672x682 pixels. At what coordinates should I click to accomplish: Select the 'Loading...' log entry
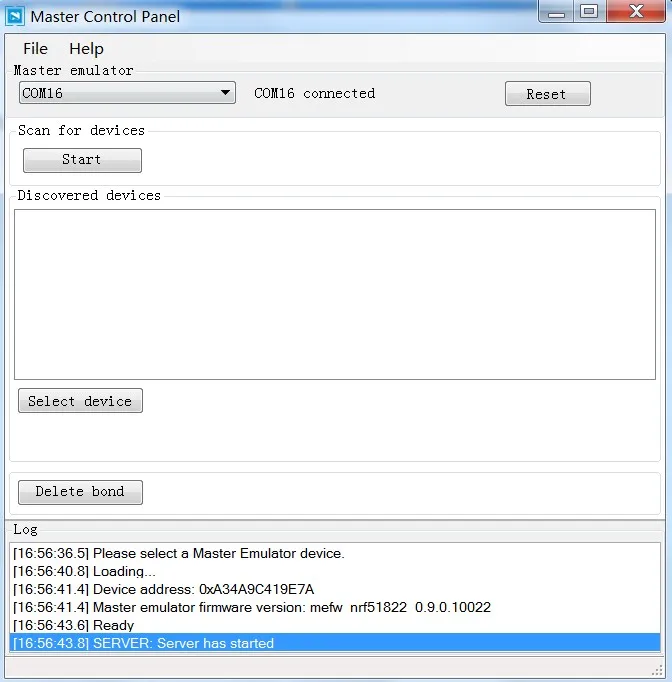(334, 571)
